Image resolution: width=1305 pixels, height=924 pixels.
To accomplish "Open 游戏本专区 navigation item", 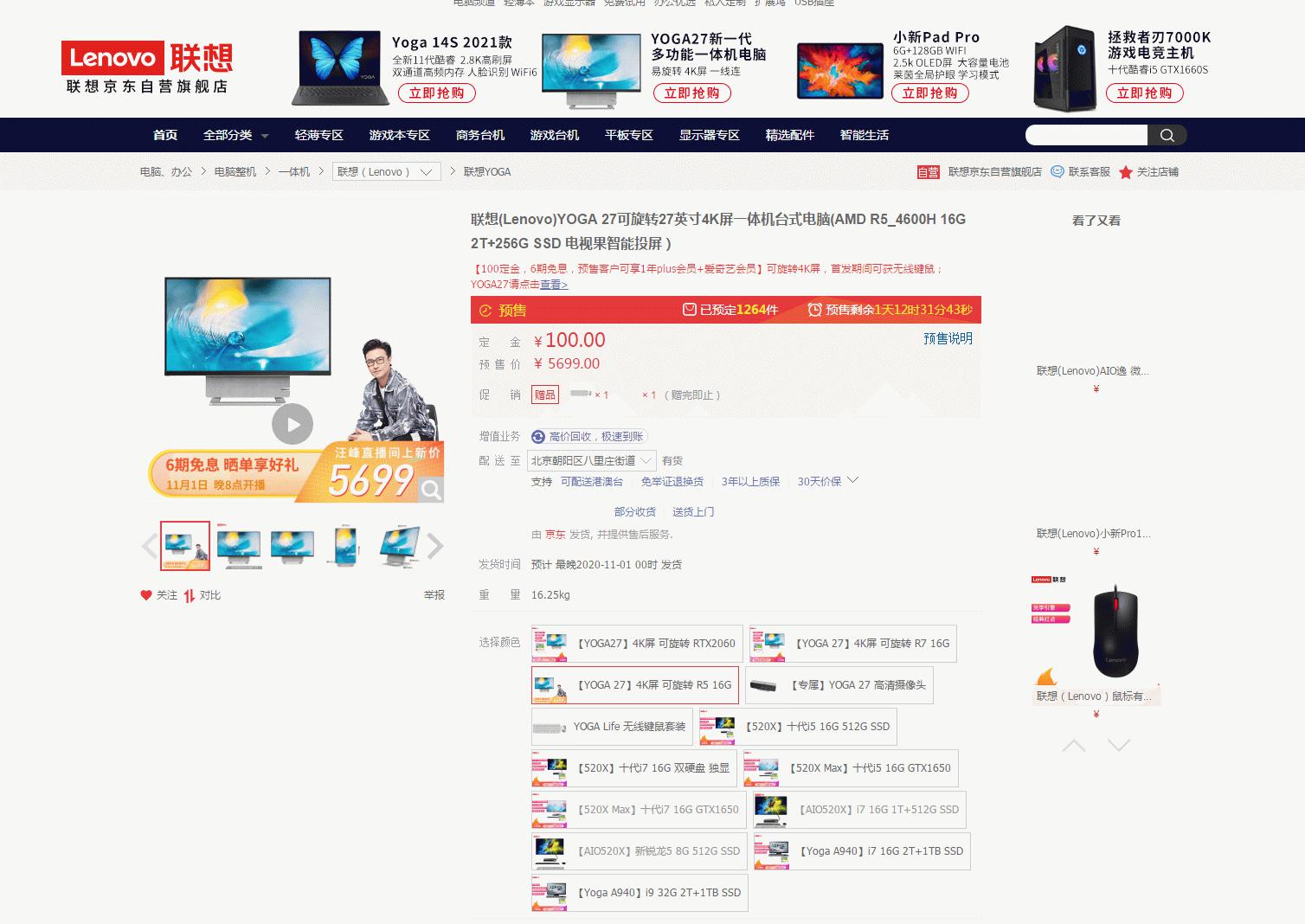I will coord(400,135).
